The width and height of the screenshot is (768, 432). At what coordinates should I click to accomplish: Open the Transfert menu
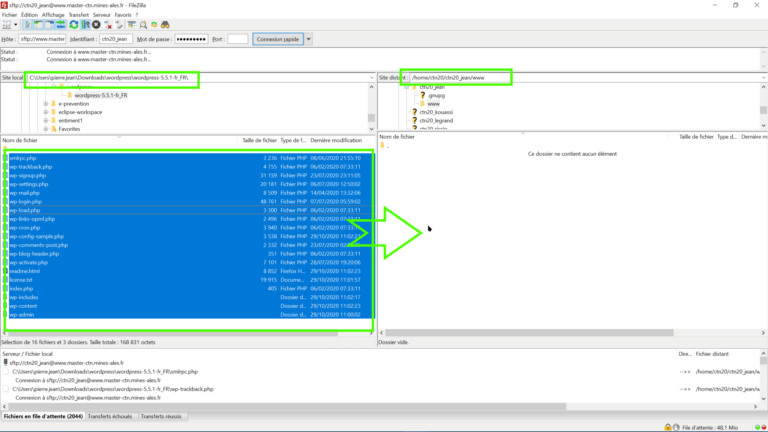click(79, 16)
